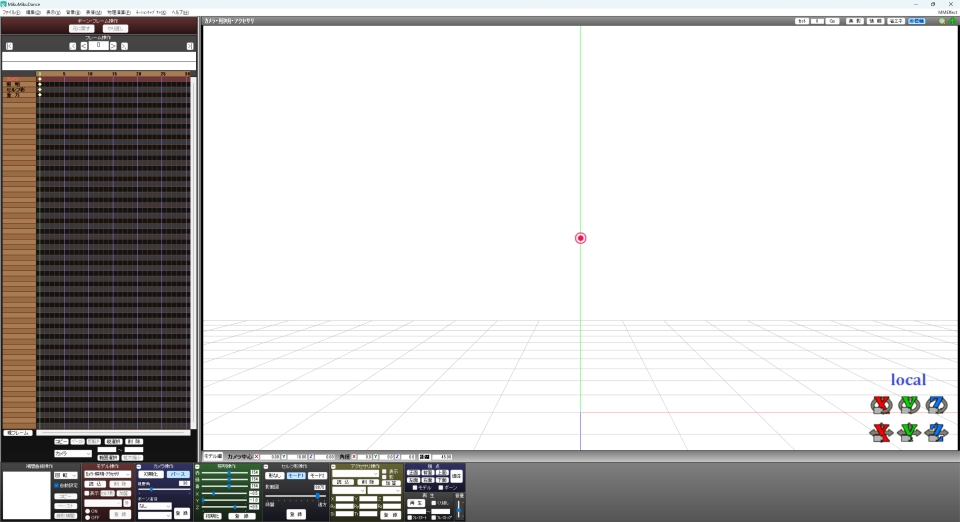This screenshot has height=522, width=960.
Task: Toggle the model display checkbox
Action: 87,493
